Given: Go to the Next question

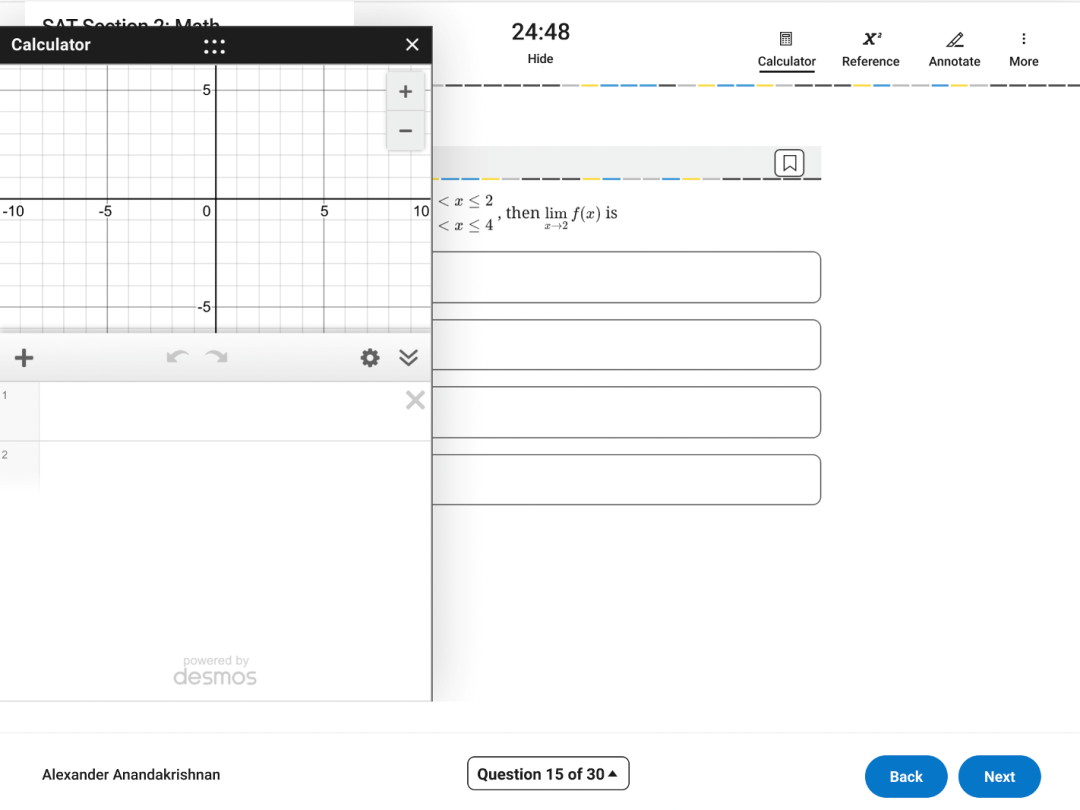Looking at the screenshot, I should (999, 776).
